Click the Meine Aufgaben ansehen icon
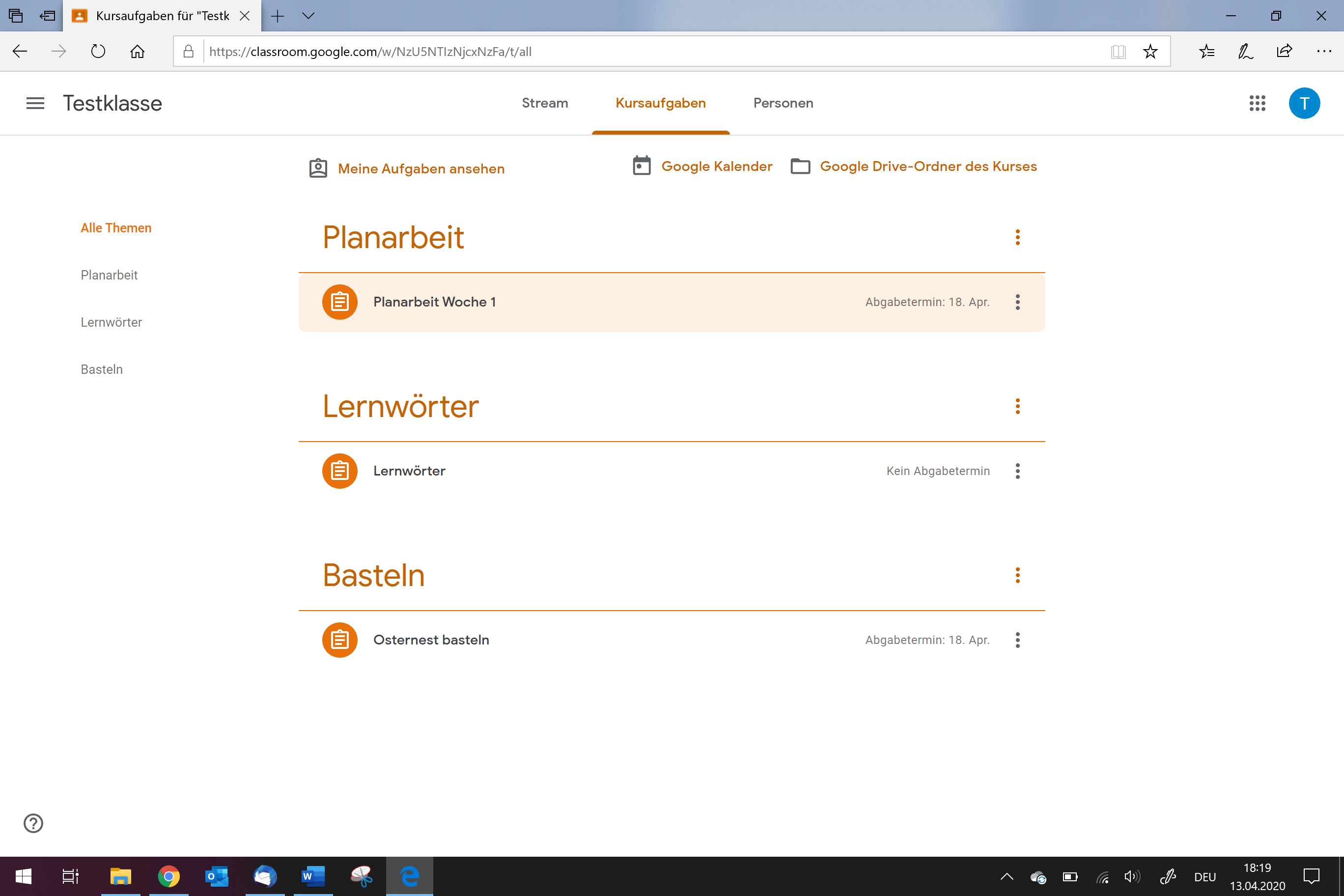This screenshot has width=1344, height=896. 318,168
